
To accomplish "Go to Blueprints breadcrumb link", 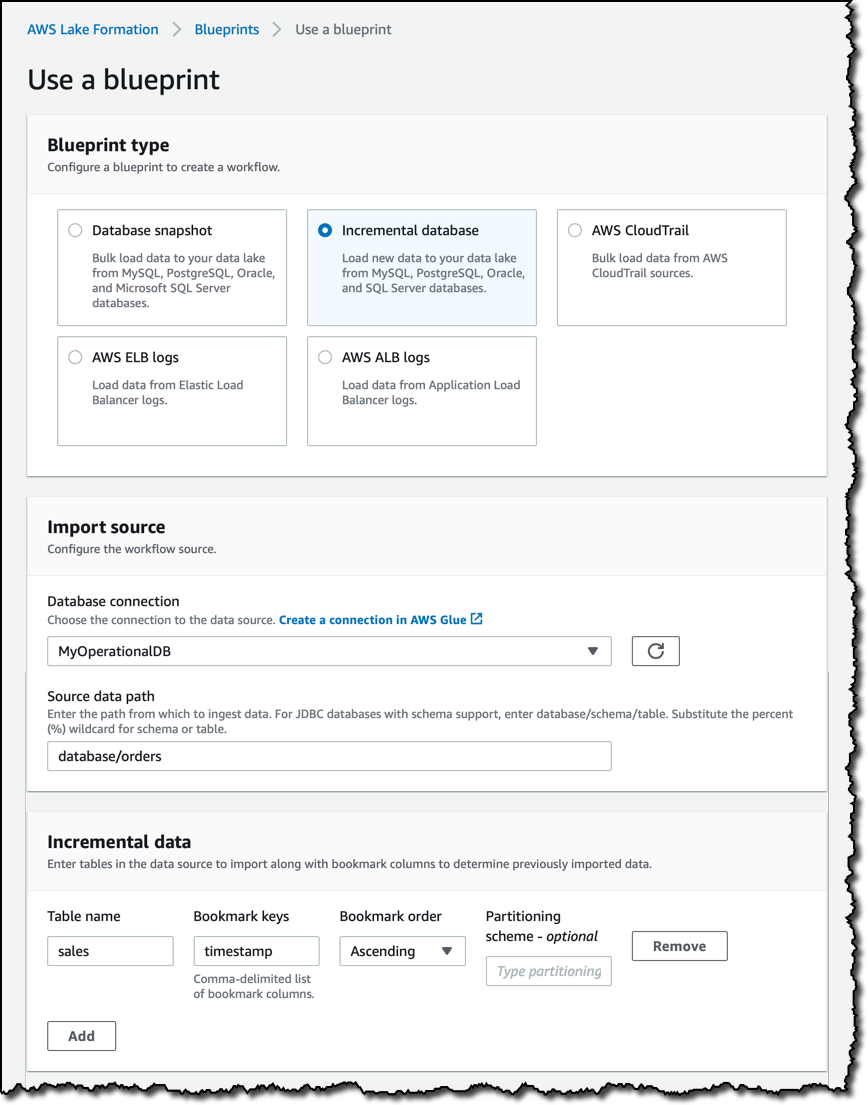I will pos(227,30).
